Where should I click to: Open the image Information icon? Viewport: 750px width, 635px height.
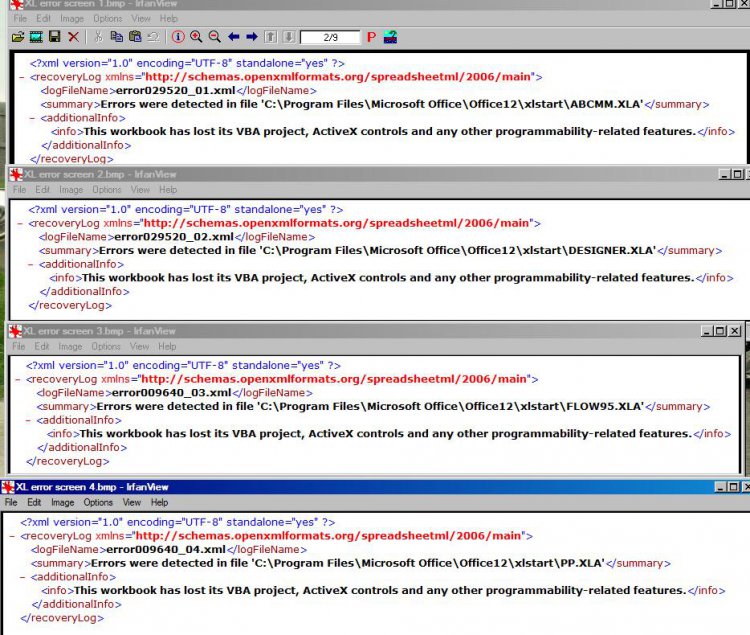[x=178, y=37]
